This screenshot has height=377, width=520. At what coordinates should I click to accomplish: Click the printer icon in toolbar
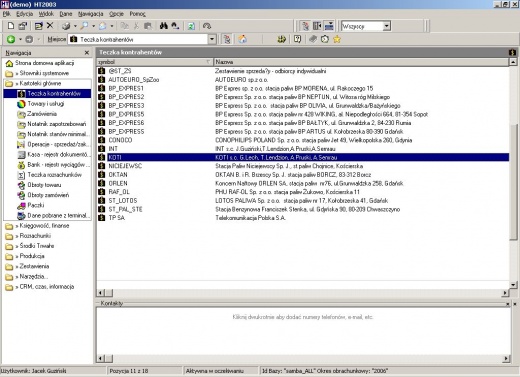66,26
